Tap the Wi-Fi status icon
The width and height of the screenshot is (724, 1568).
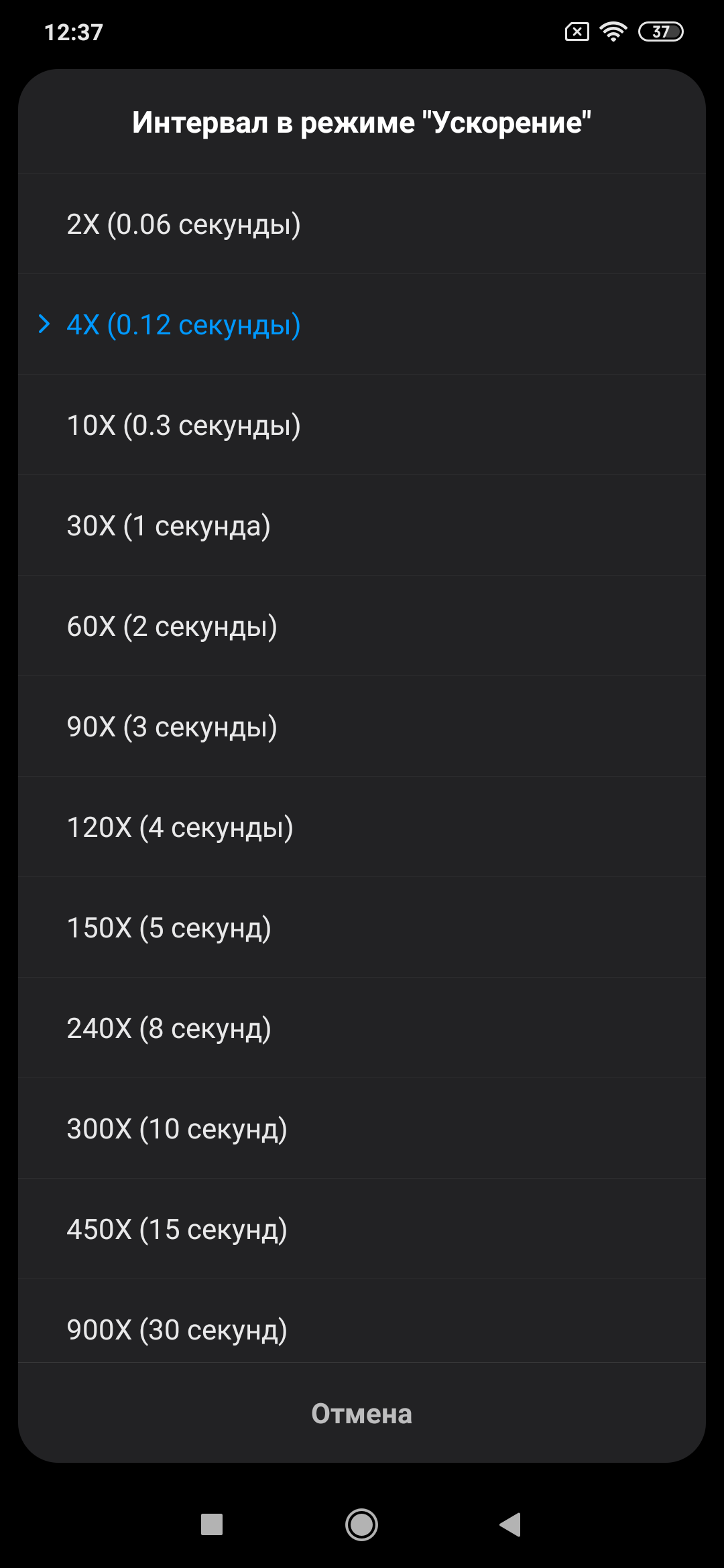click(613, 31)
